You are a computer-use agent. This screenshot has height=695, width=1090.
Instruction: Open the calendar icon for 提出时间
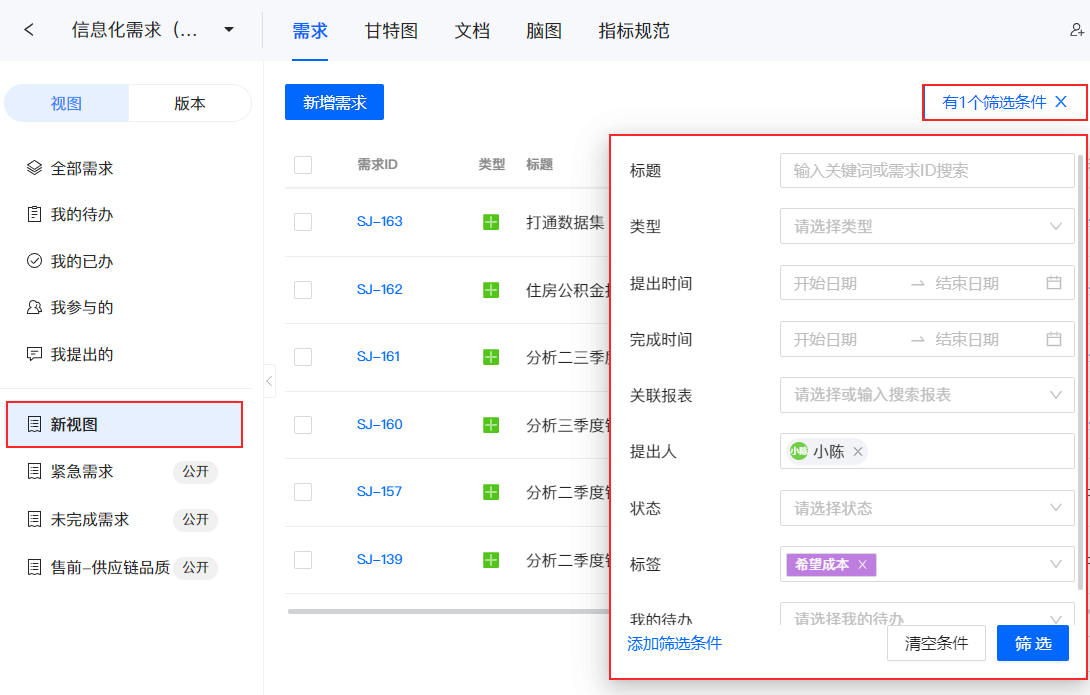[1053, 283]
